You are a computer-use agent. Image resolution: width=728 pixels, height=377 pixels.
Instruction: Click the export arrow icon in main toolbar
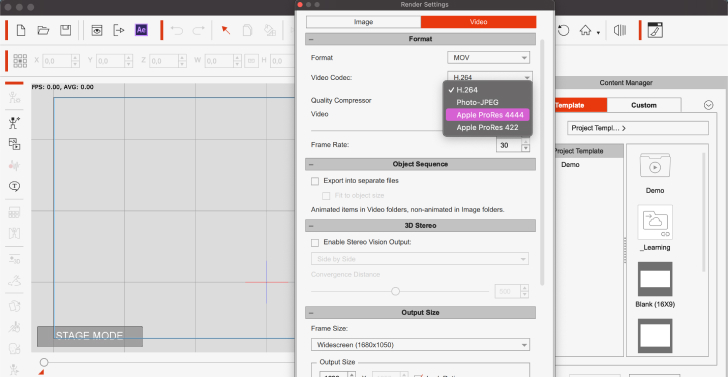click(119, 31)
